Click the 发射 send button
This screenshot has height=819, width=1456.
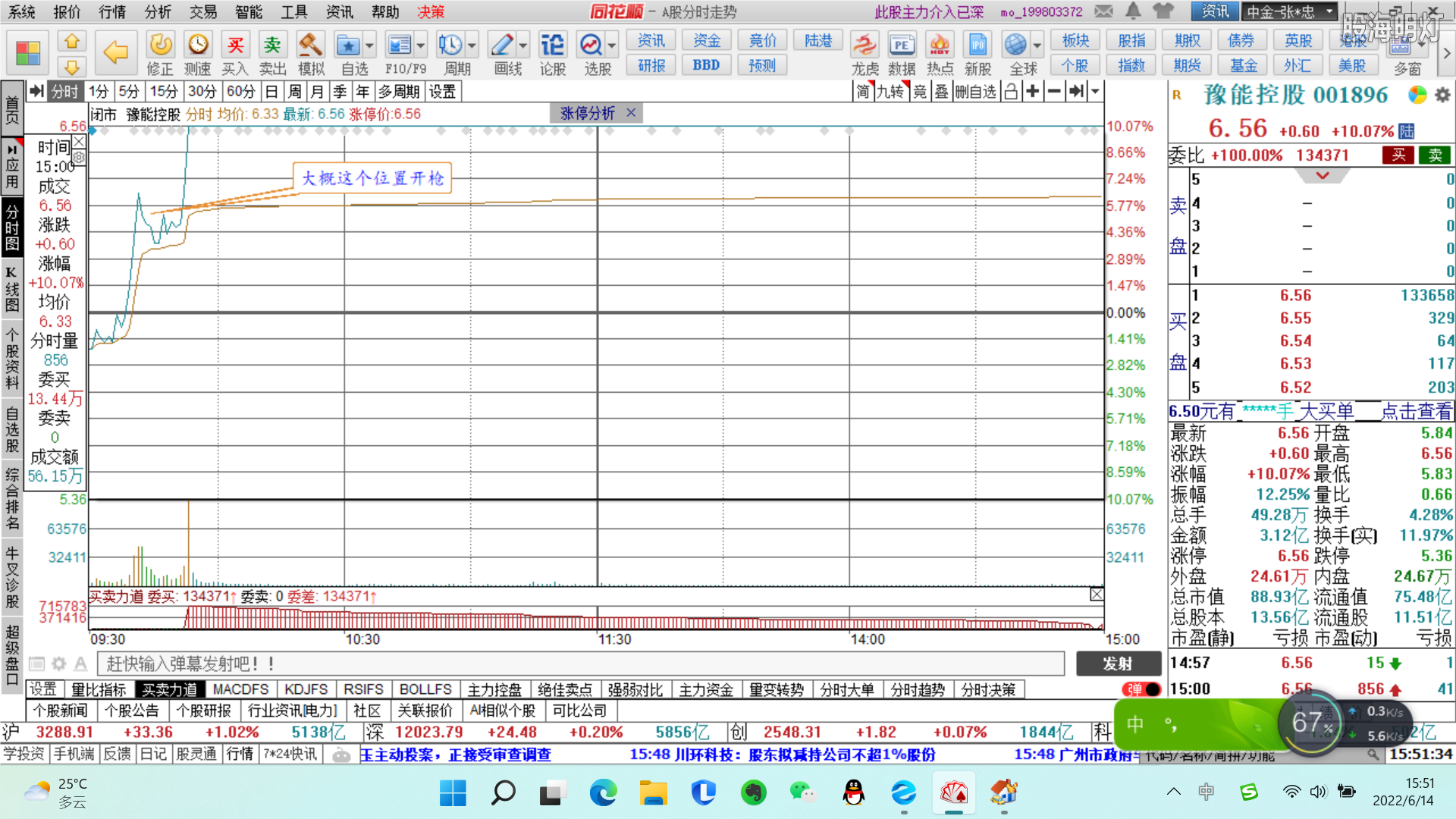click(x=1119, y=664)
